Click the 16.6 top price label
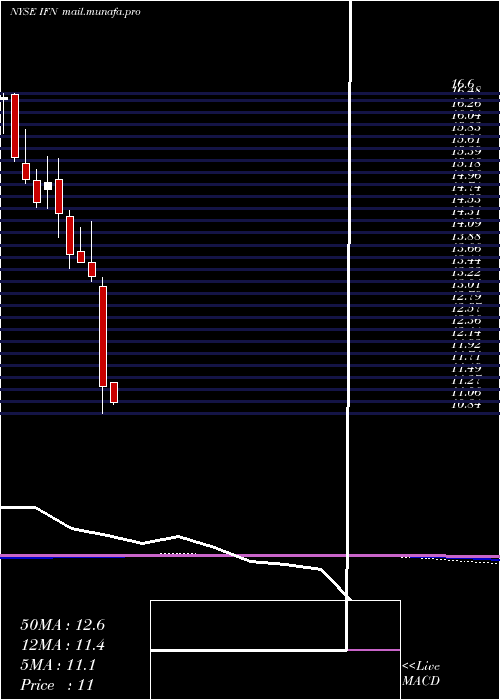The height and width of the screenshot is (700, 500). (x=462, y=83)
